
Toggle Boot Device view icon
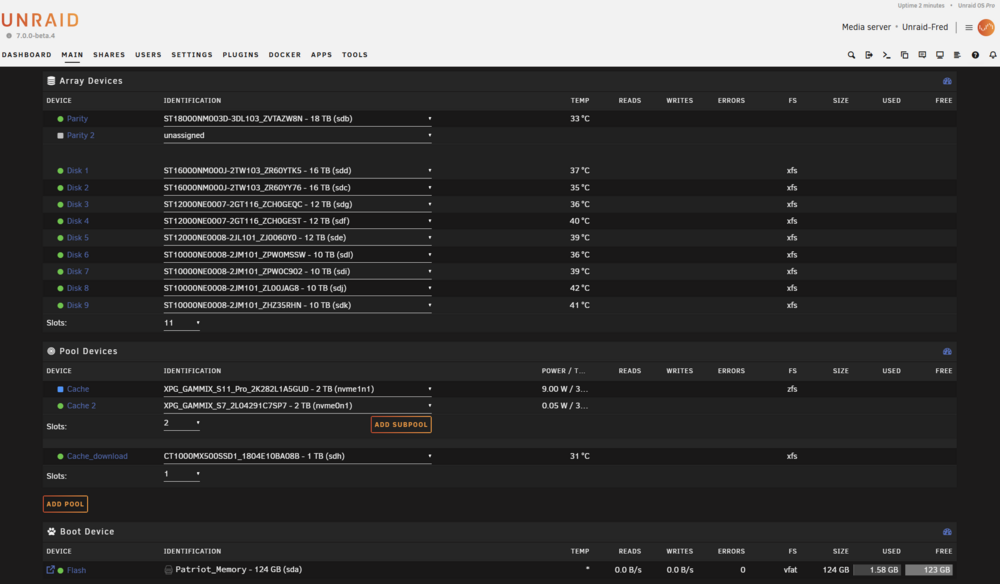point(947,532)
